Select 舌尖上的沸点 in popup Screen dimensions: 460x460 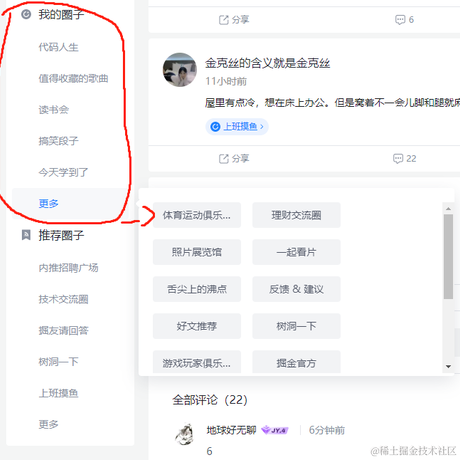coord(197,289)
